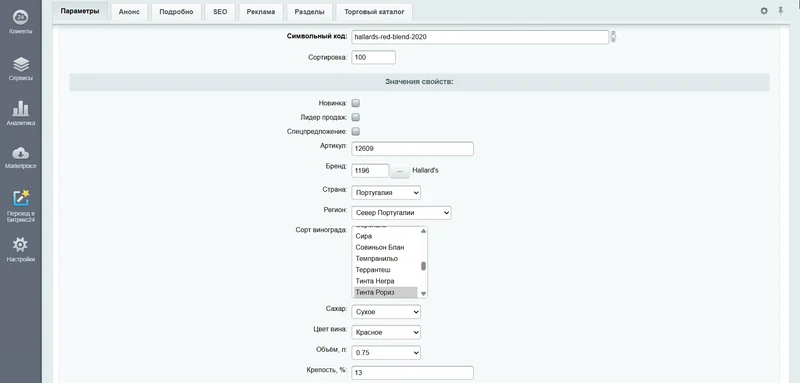Viewport: 800px width, 383px height.
Task: Toggle the Новинка checkbox
Action: [x=356, y=103]
